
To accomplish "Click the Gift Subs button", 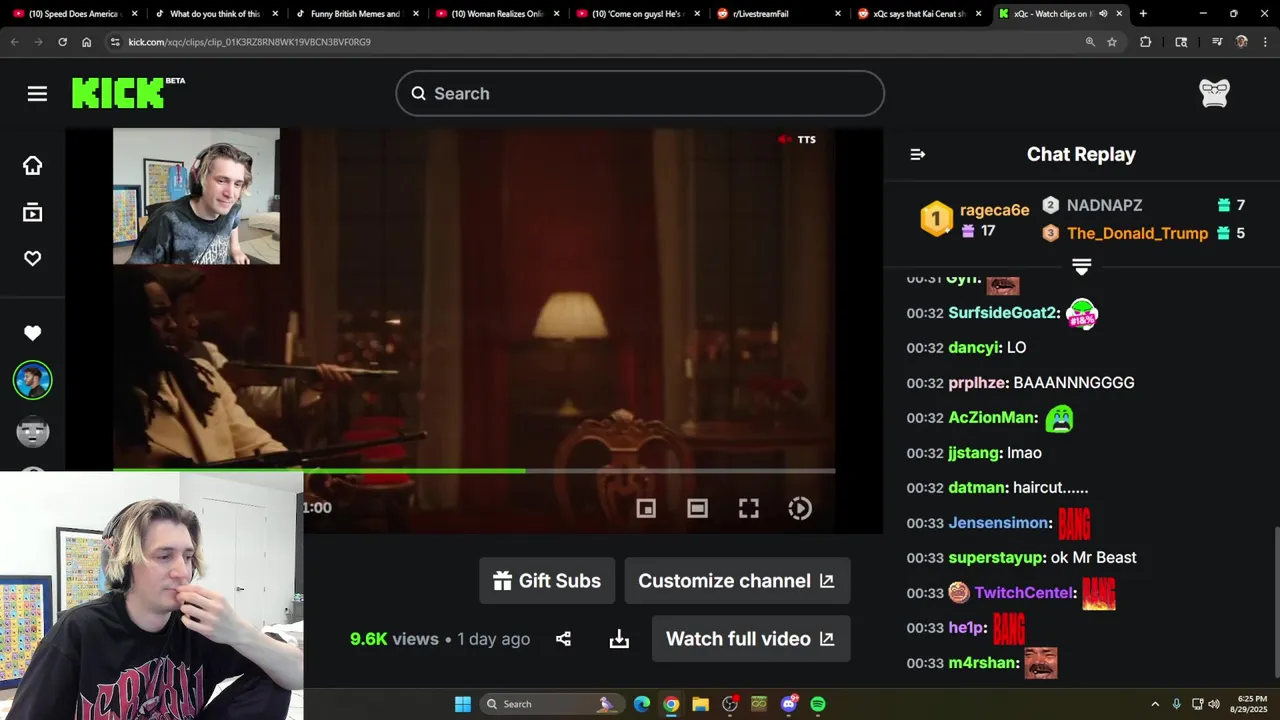I will click(547, 581).
